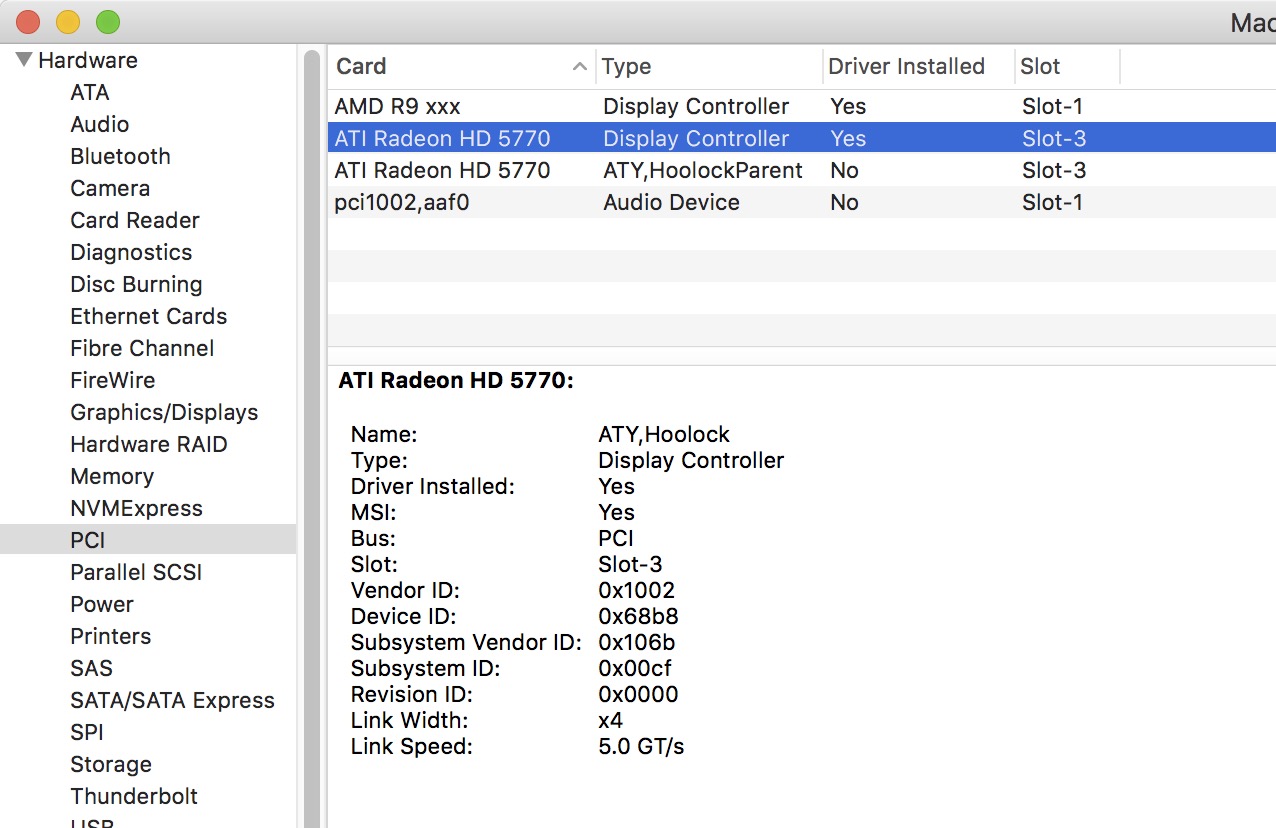Screen dimensions: 1276x828
Task: Sort the table by the Card column
Action: click(461, 66)
